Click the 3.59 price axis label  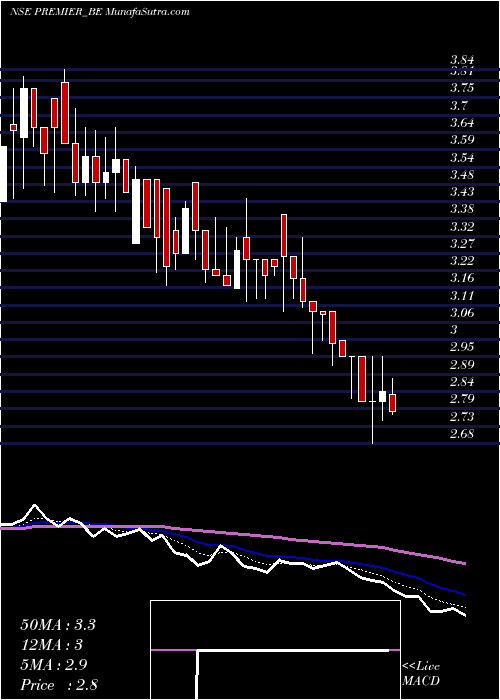coord(462,140)
